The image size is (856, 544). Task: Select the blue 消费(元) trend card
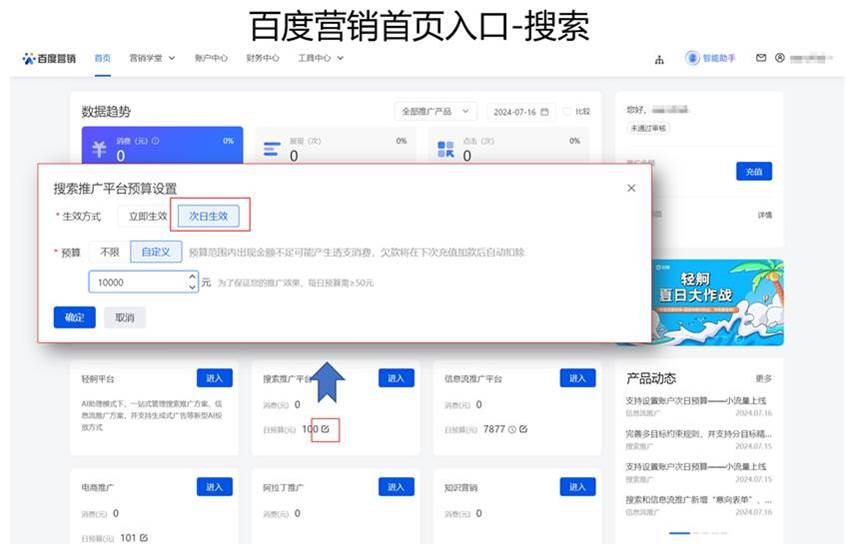(162, 145)
